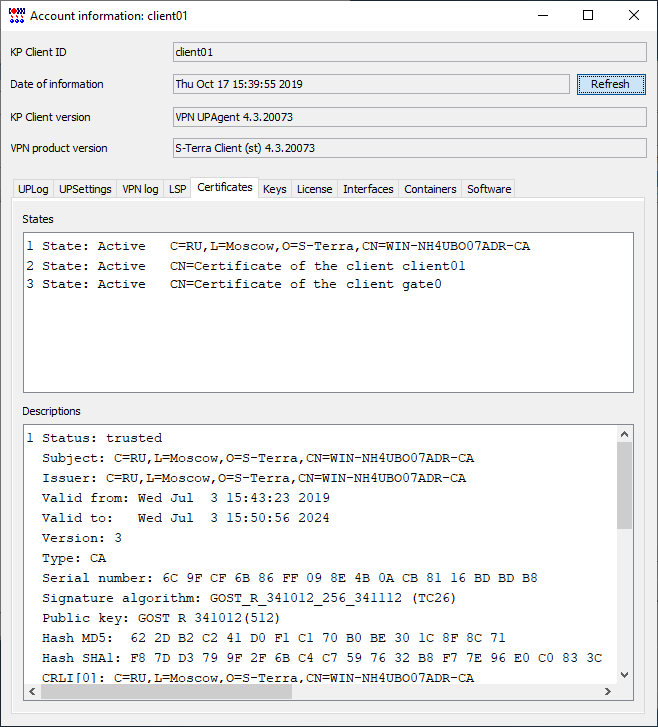Open the Containers tab
Screen dimensions: 658x727
coord(430,189)
